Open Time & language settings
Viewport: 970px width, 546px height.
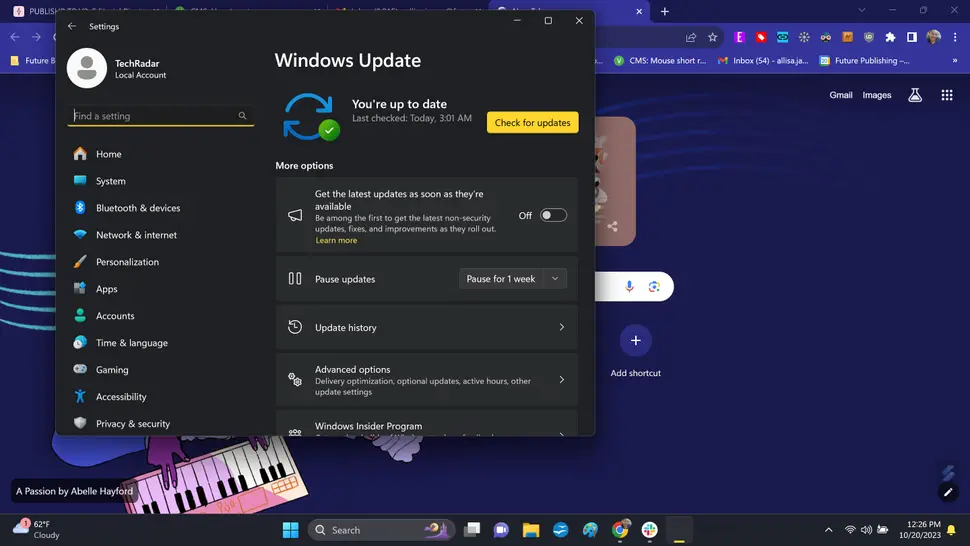(x=131, y=343)
